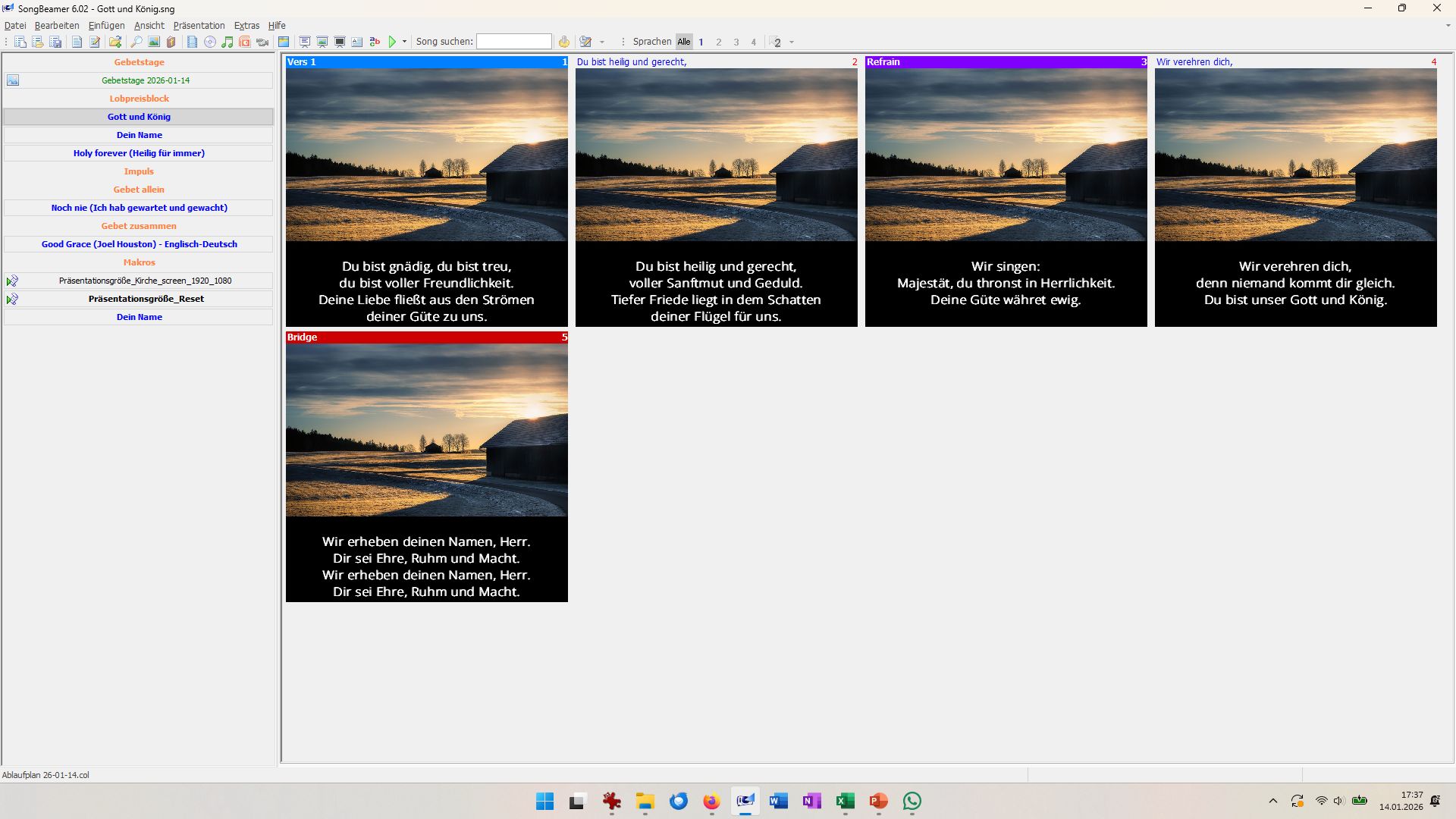Select Präsentationsgröße_Reset macro entry

tap(139, 299)
